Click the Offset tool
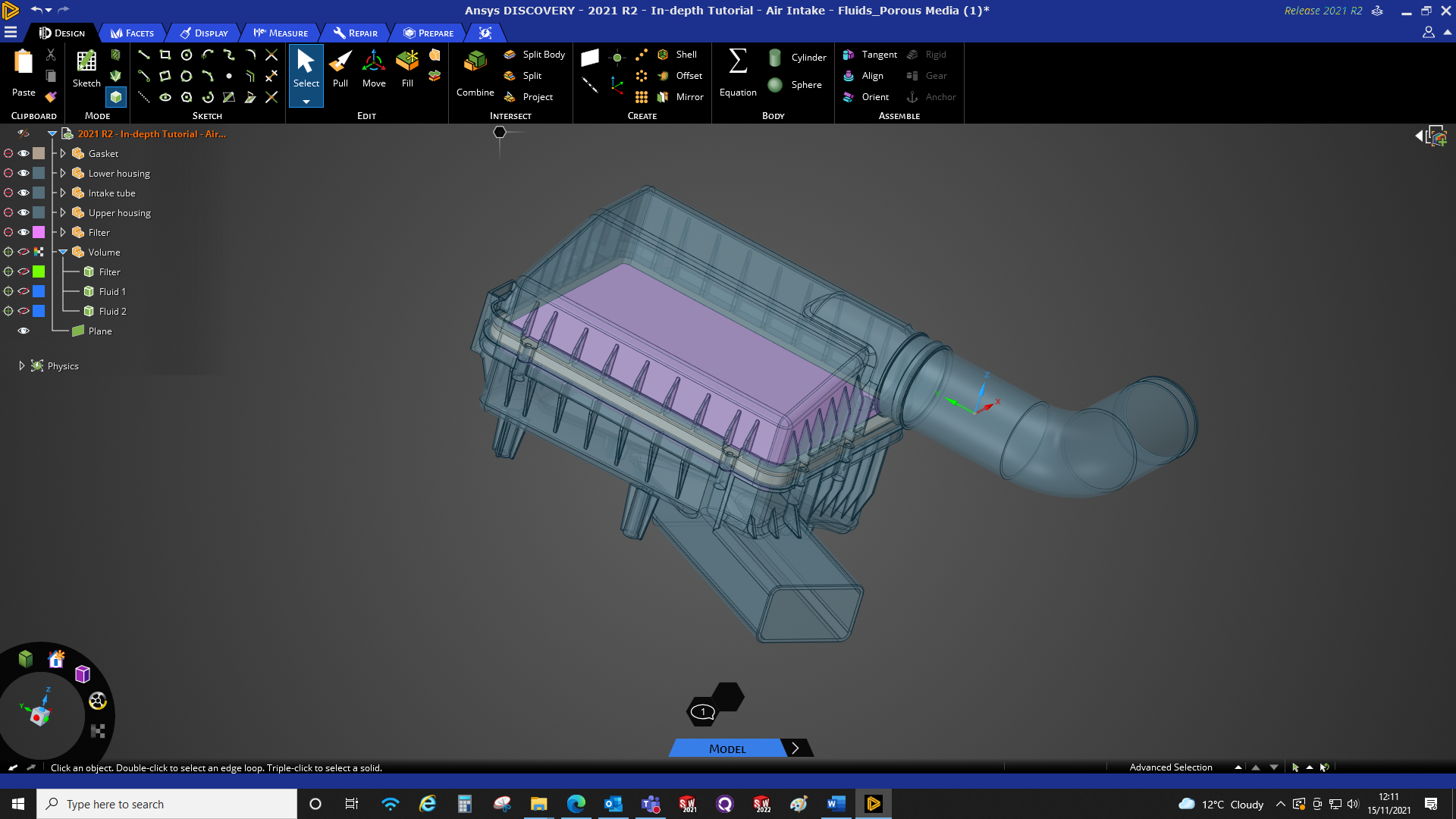The height and width of the screenshot is (819, 1456). pos(679,76)
